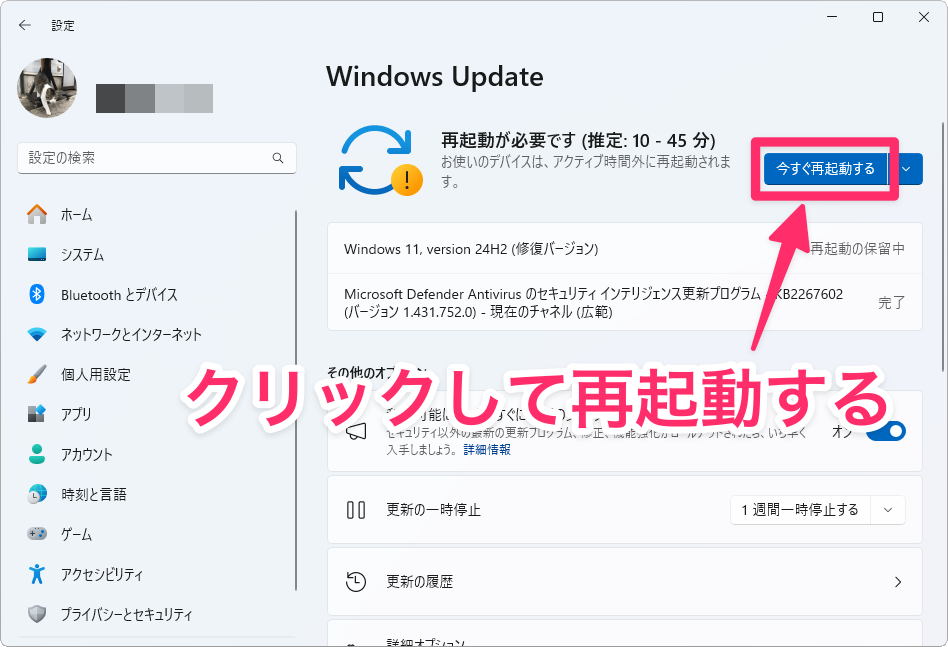Viewport: 948px width, 647px height.
Task: Click the search magnifier icon
Action: pyautogui.click(x=278, y=158)
